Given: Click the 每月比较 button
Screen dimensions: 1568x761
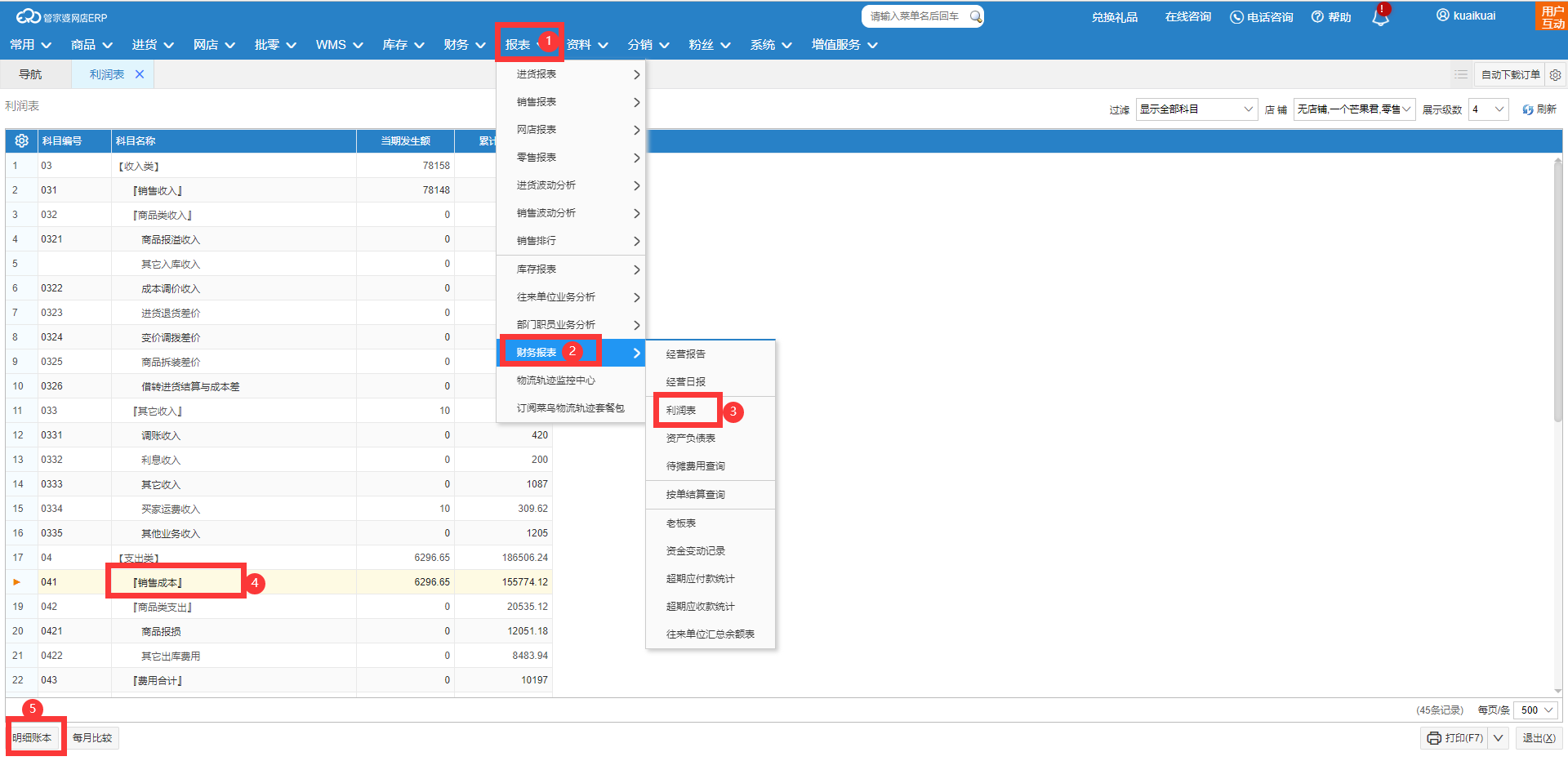Looking at the screenshot, I should pyautogui.click(x=92, y=738).
